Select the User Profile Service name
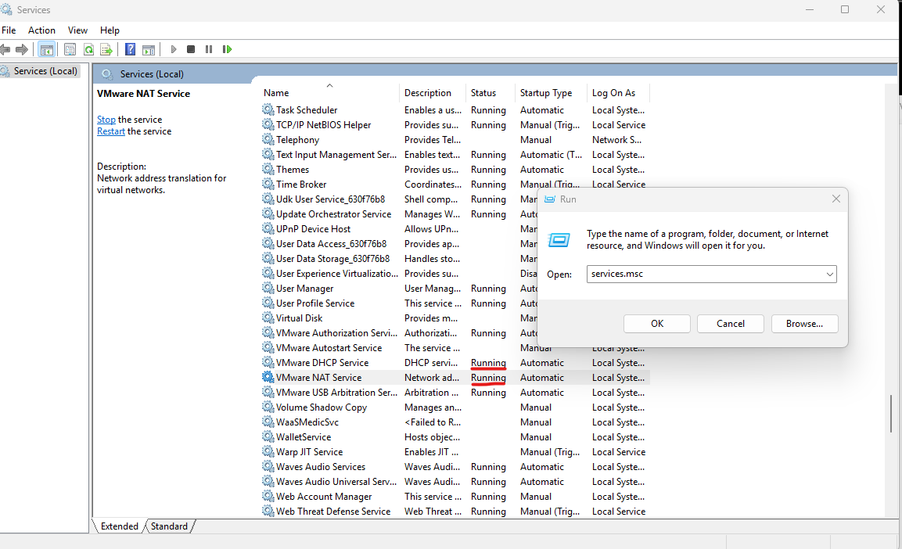Screen dimensions: 902x549 pyautogui.click(x=315, y=303)
